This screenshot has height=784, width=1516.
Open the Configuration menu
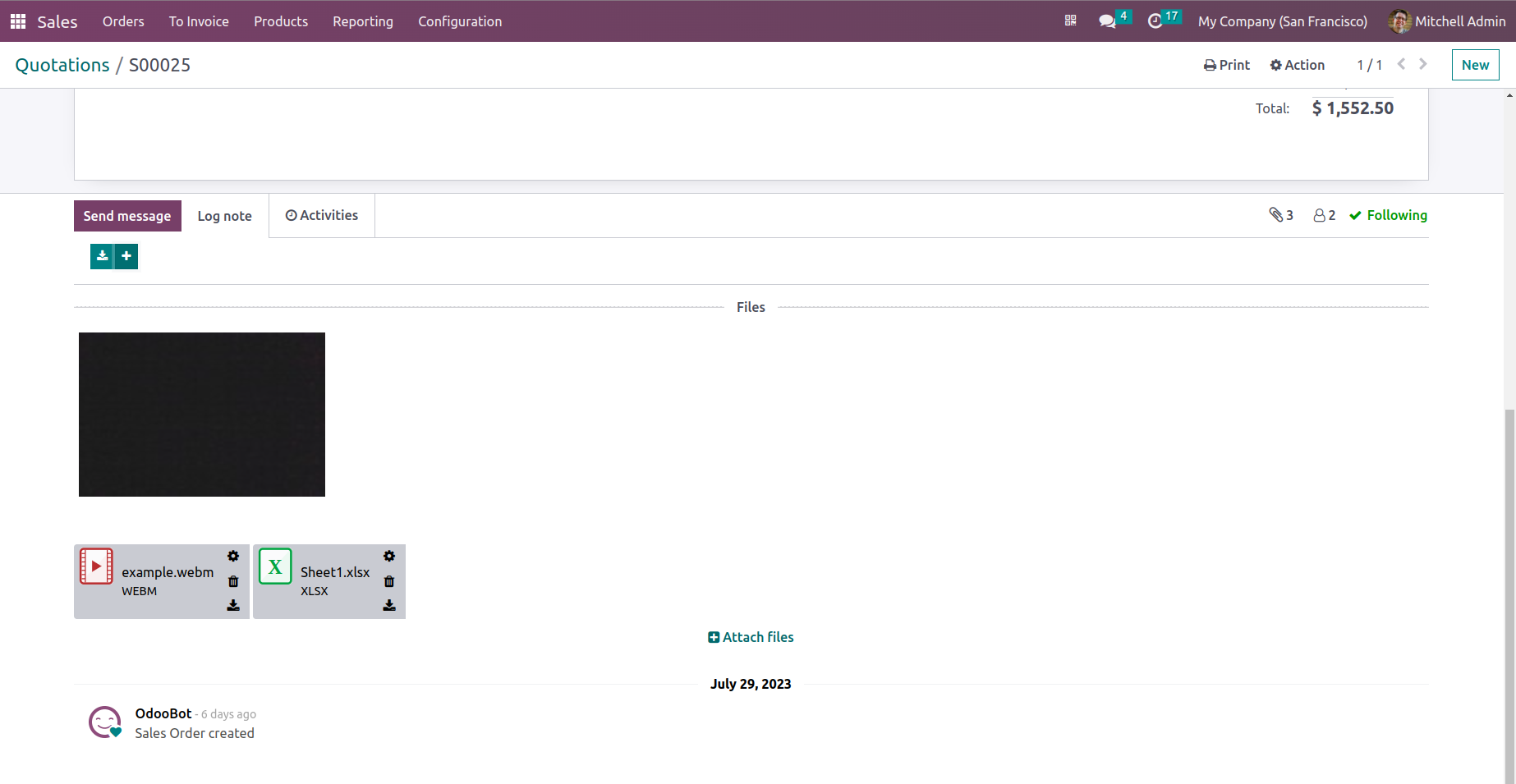[x=460, y=21]
